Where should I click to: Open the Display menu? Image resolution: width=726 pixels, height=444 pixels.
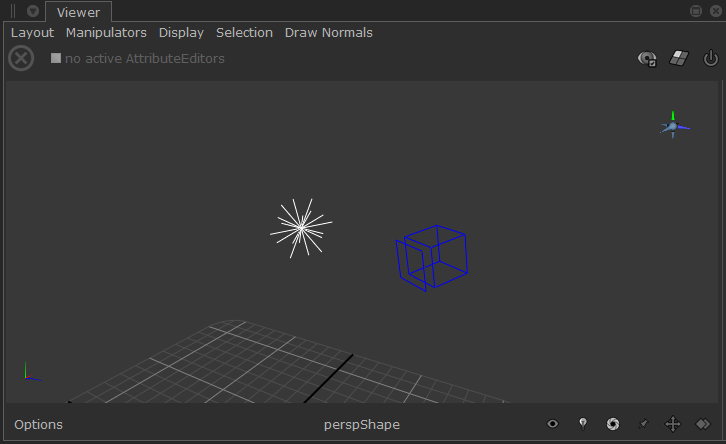coord(181,33)
